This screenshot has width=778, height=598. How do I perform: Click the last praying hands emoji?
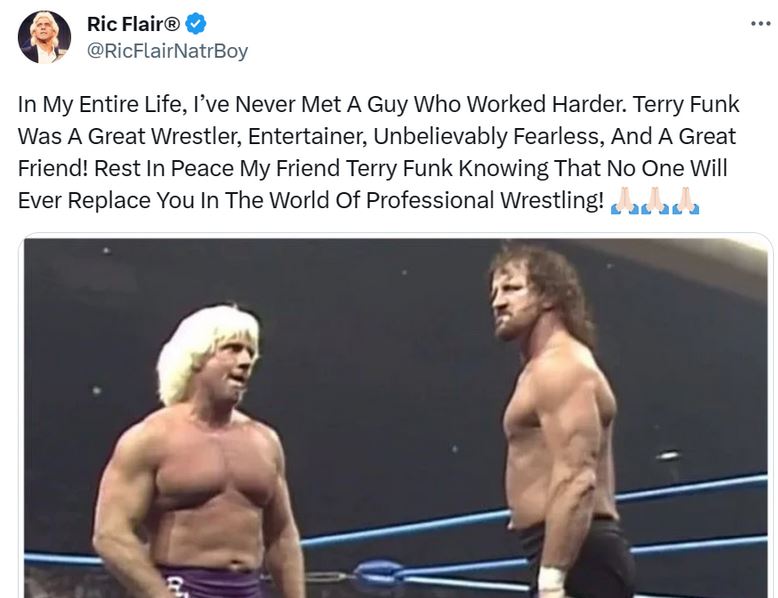pos(686,201)
